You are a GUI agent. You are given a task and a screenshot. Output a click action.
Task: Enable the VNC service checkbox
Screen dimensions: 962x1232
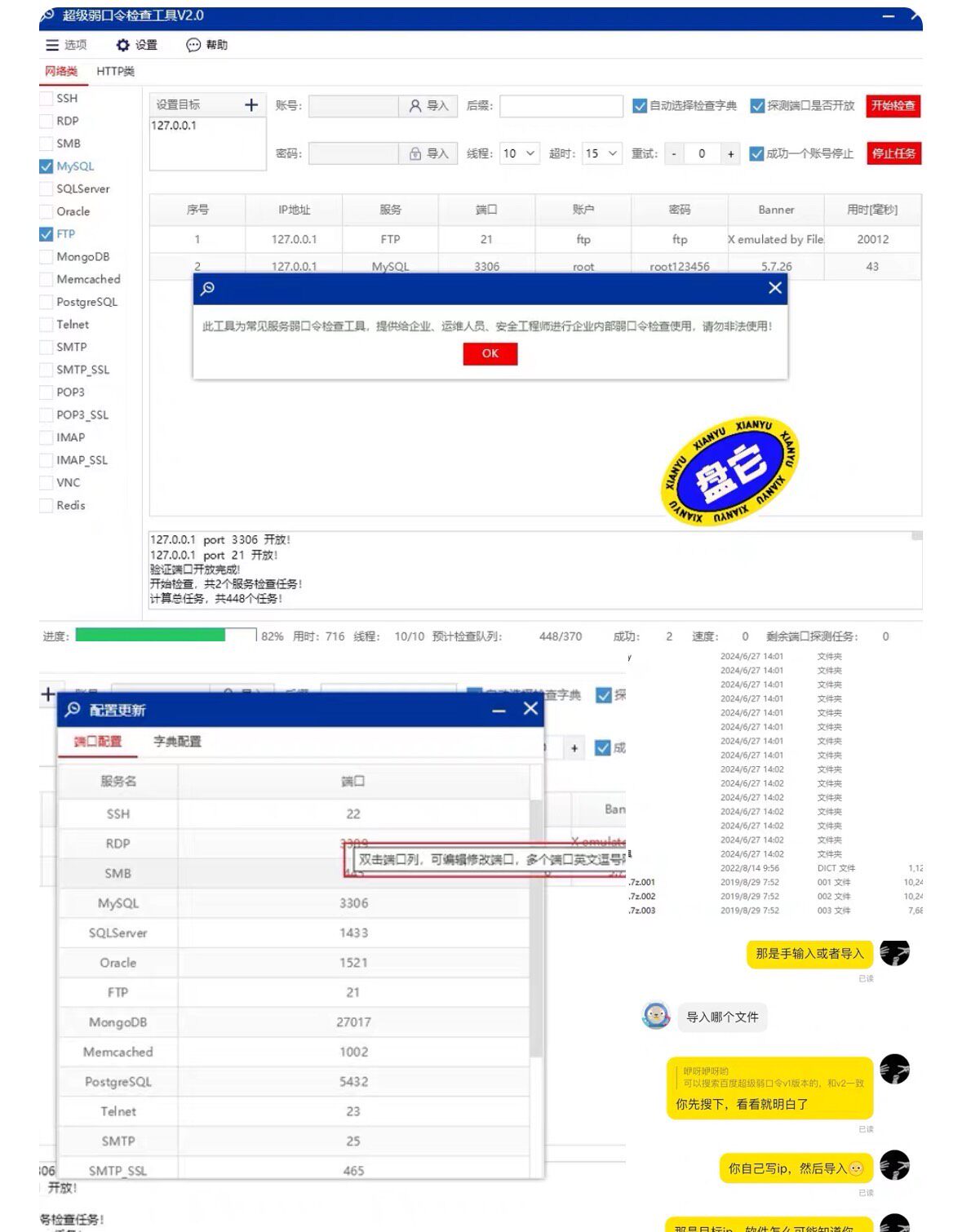click(47, 483)
